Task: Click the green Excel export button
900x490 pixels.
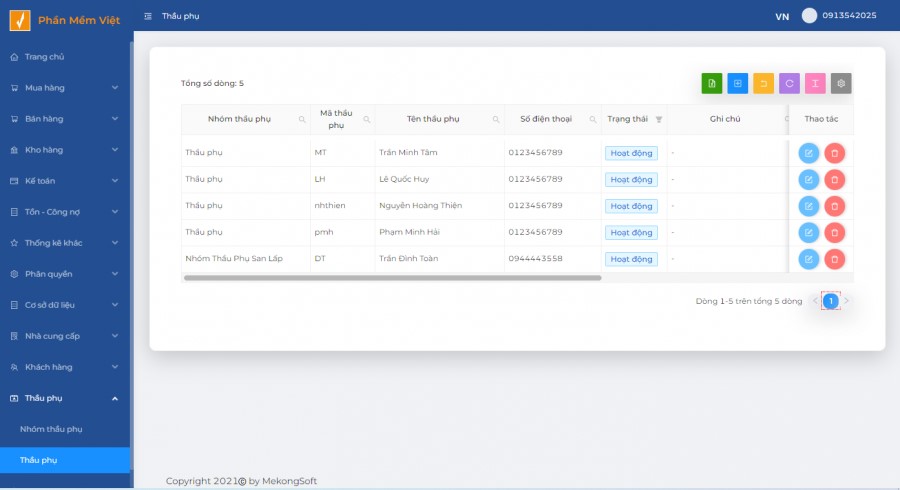Action: pyautogui.click(x=712, y=83)
